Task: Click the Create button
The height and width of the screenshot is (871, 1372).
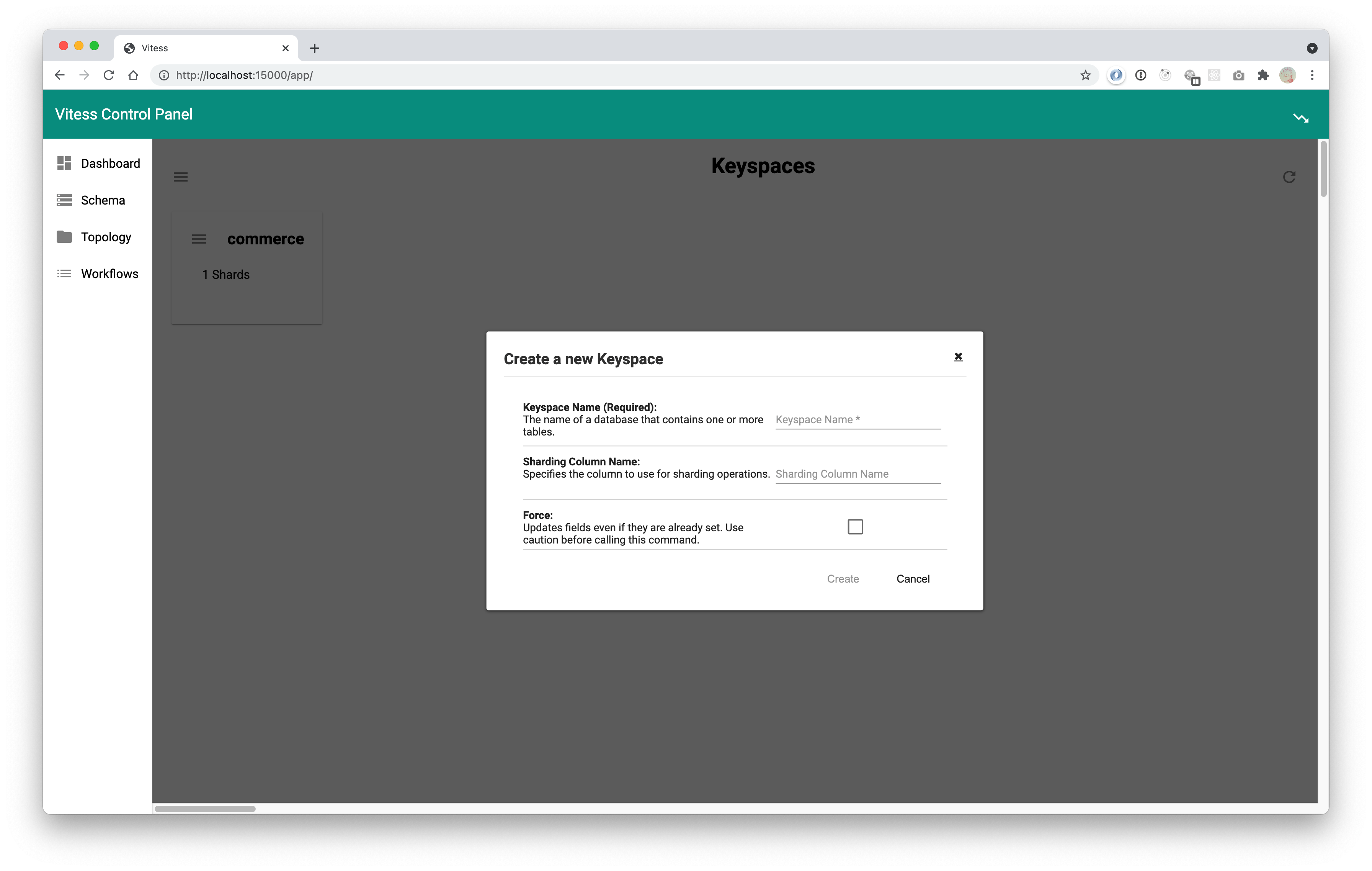Action: point(843,579)
